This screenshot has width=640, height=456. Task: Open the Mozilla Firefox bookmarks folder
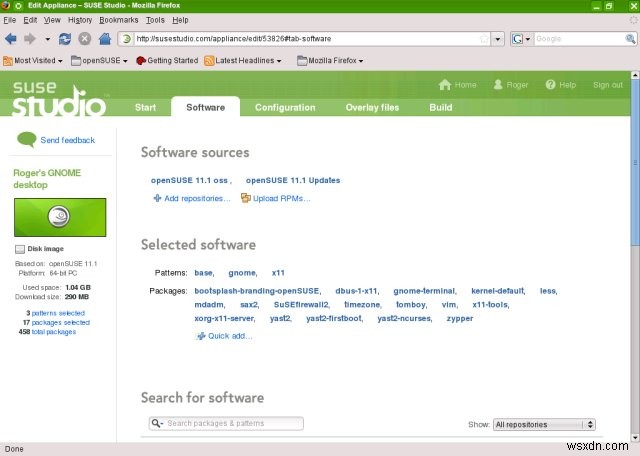tap(330, 61)
